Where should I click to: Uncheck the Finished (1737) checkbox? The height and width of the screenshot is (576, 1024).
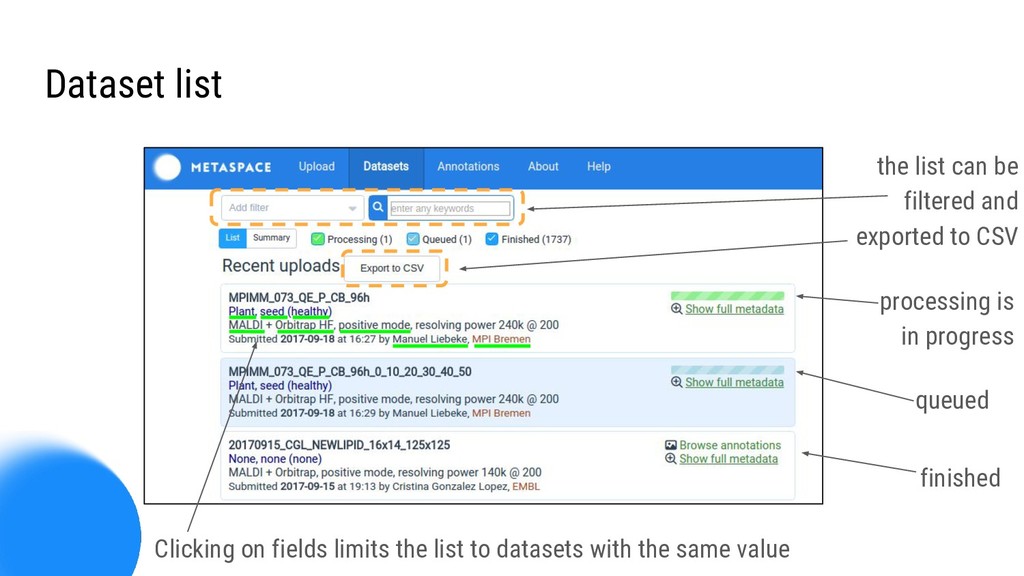492,239
